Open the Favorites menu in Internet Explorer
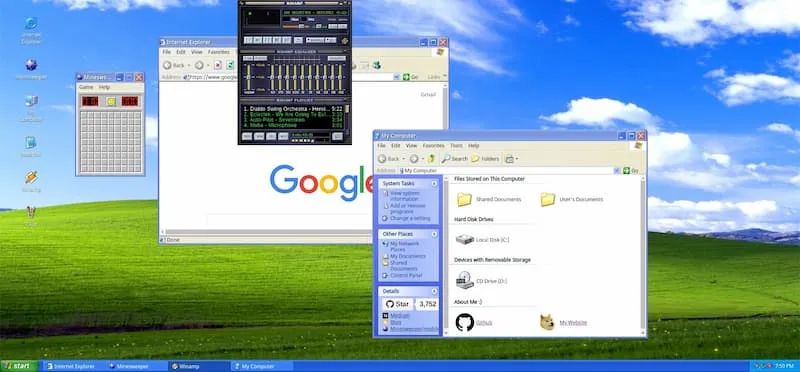The width and height of the screenshot is (800, 372). coord(218,52)
